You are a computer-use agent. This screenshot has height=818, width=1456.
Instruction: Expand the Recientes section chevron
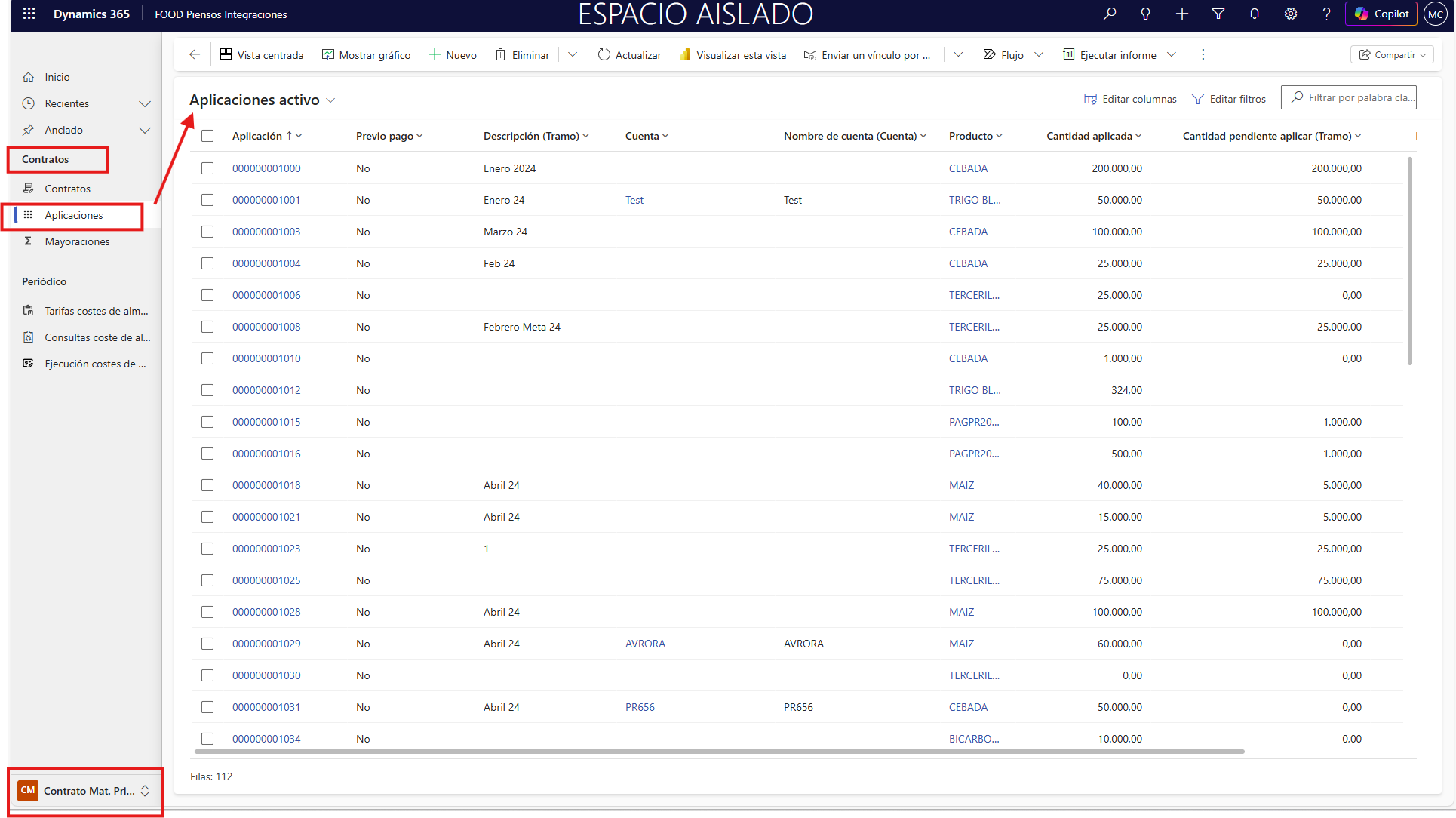click(x=145, y=103)
